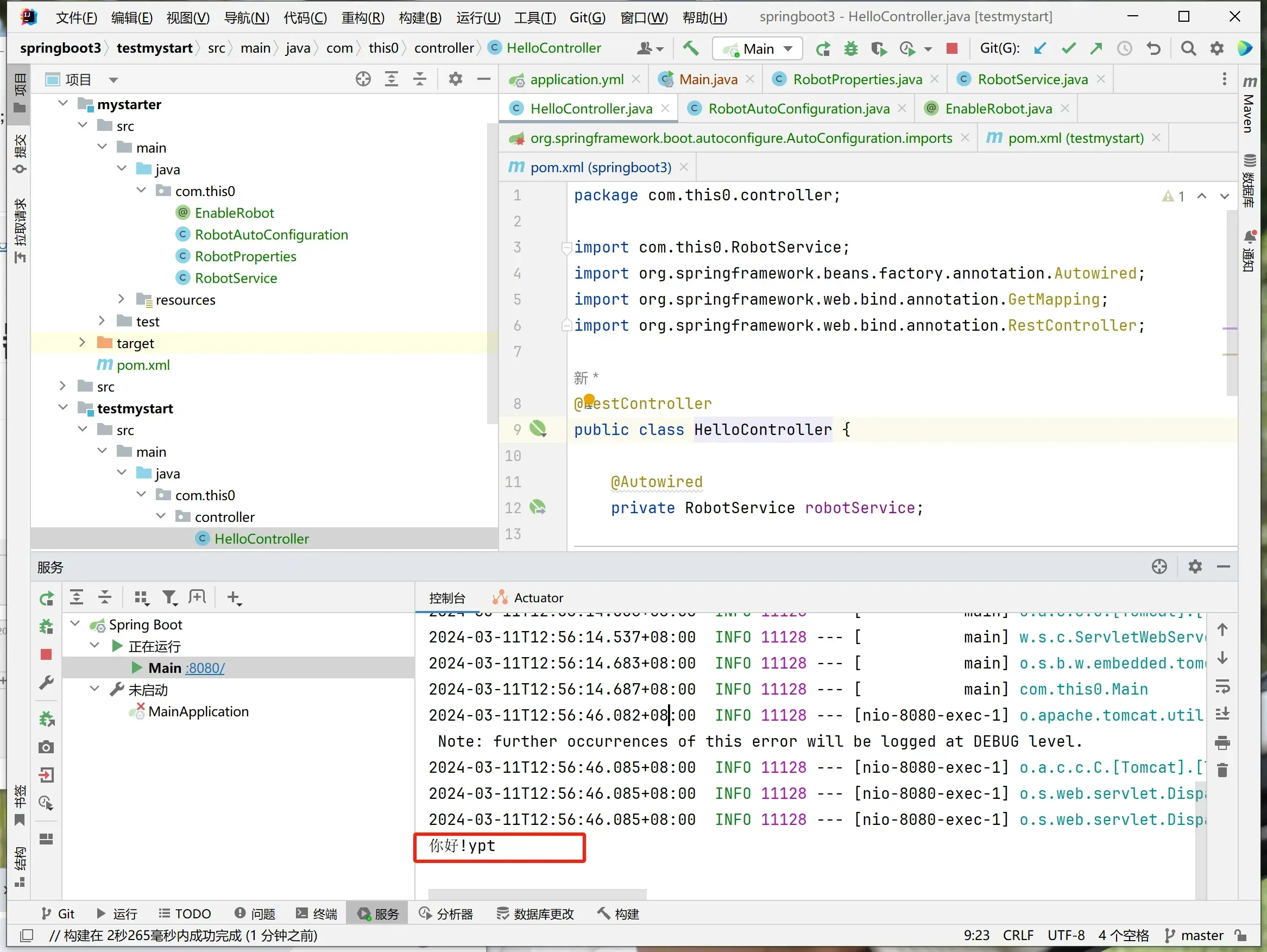This screenshot has height=952, width=1267.
Task: Click the console horizontal scrollbar
Action: (537, 893)
